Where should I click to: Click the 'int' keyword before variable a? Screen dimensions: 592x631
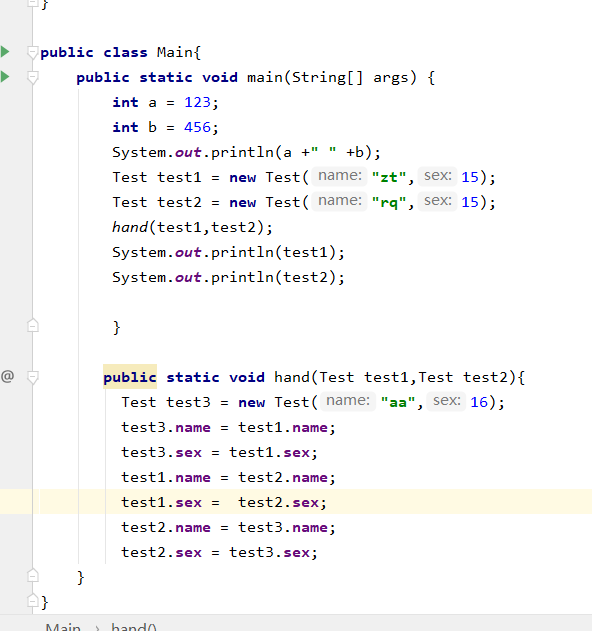point(125,102)
